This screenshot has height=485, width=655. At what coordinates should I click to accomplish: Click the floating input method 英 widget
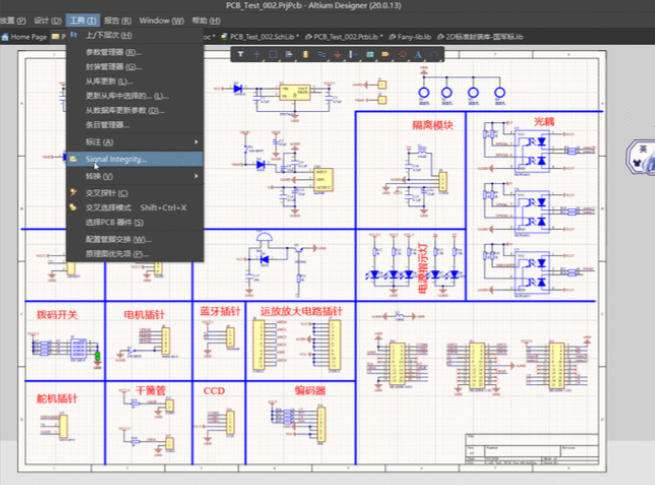(641, 157)
